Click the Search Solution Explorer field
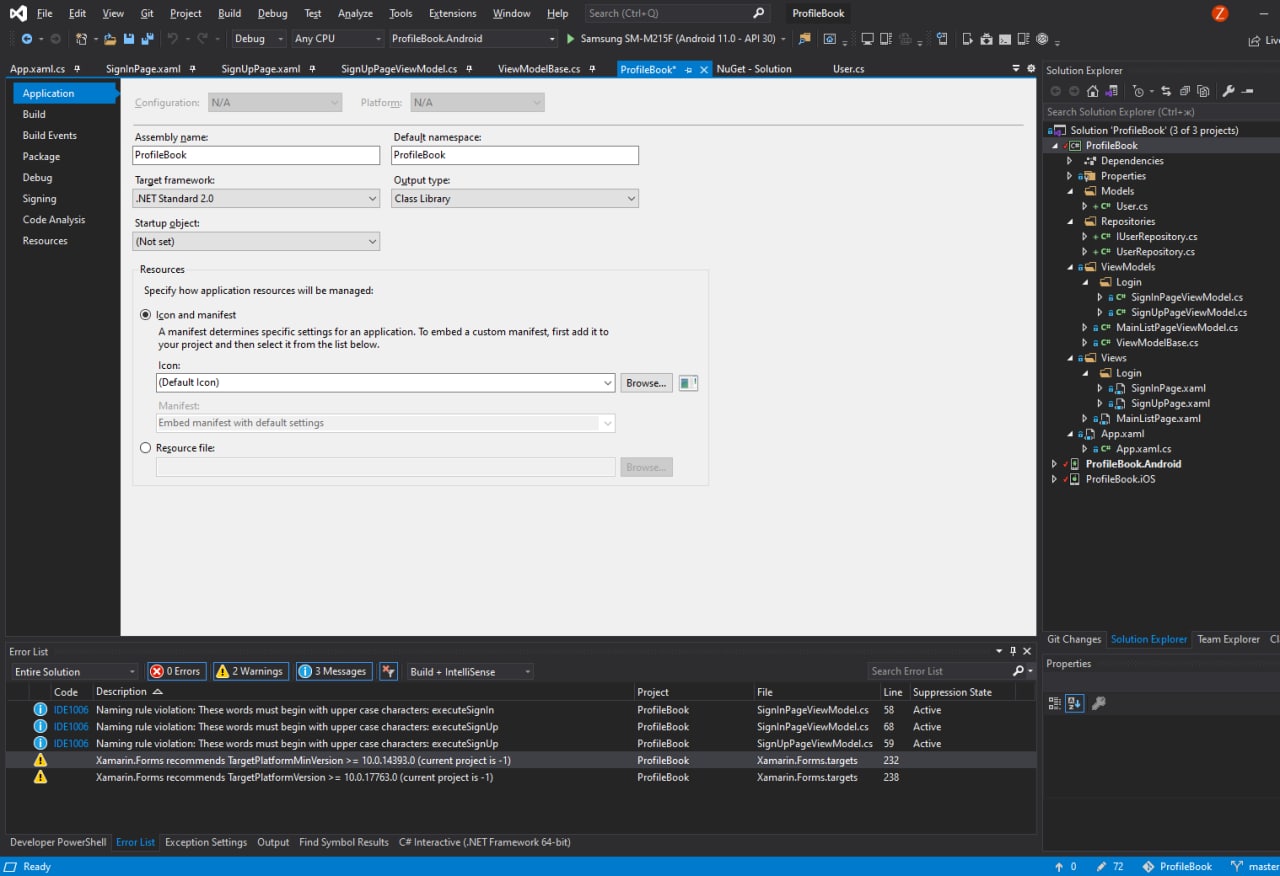 (x=1160, y=112)
